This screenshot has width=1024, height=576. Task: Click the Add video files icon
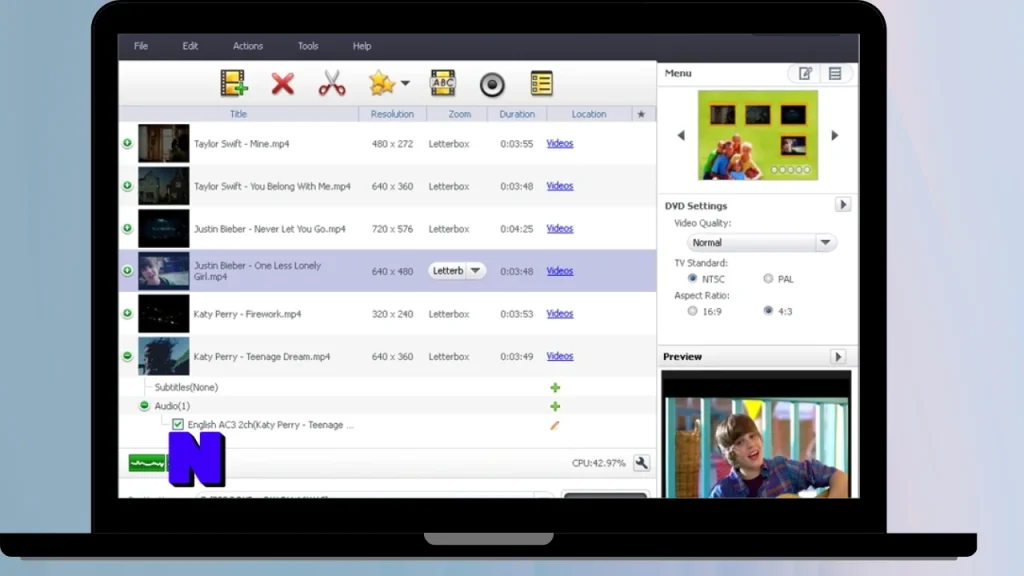233,84
